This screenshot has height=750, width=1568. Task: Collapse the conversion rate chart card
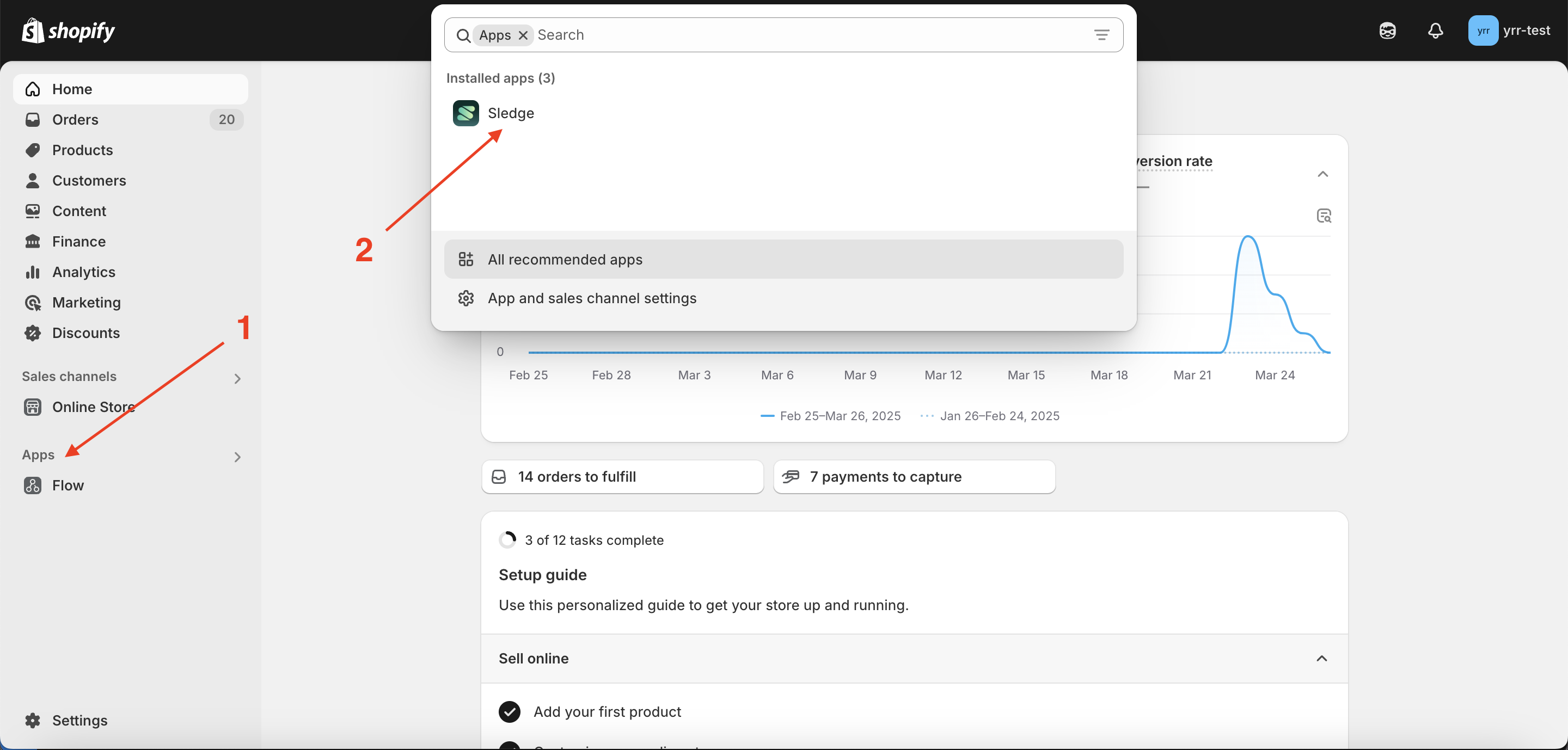pyautogui.click(x=1322, y=175)
